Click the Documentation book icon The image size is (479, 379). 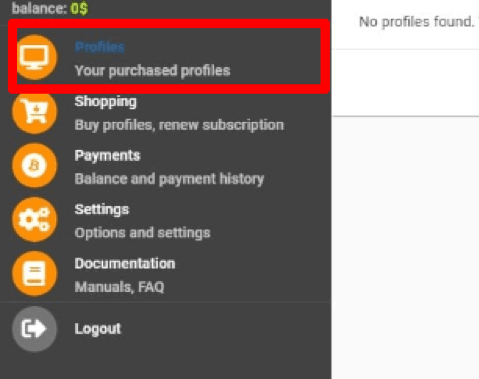pos(35,274)
